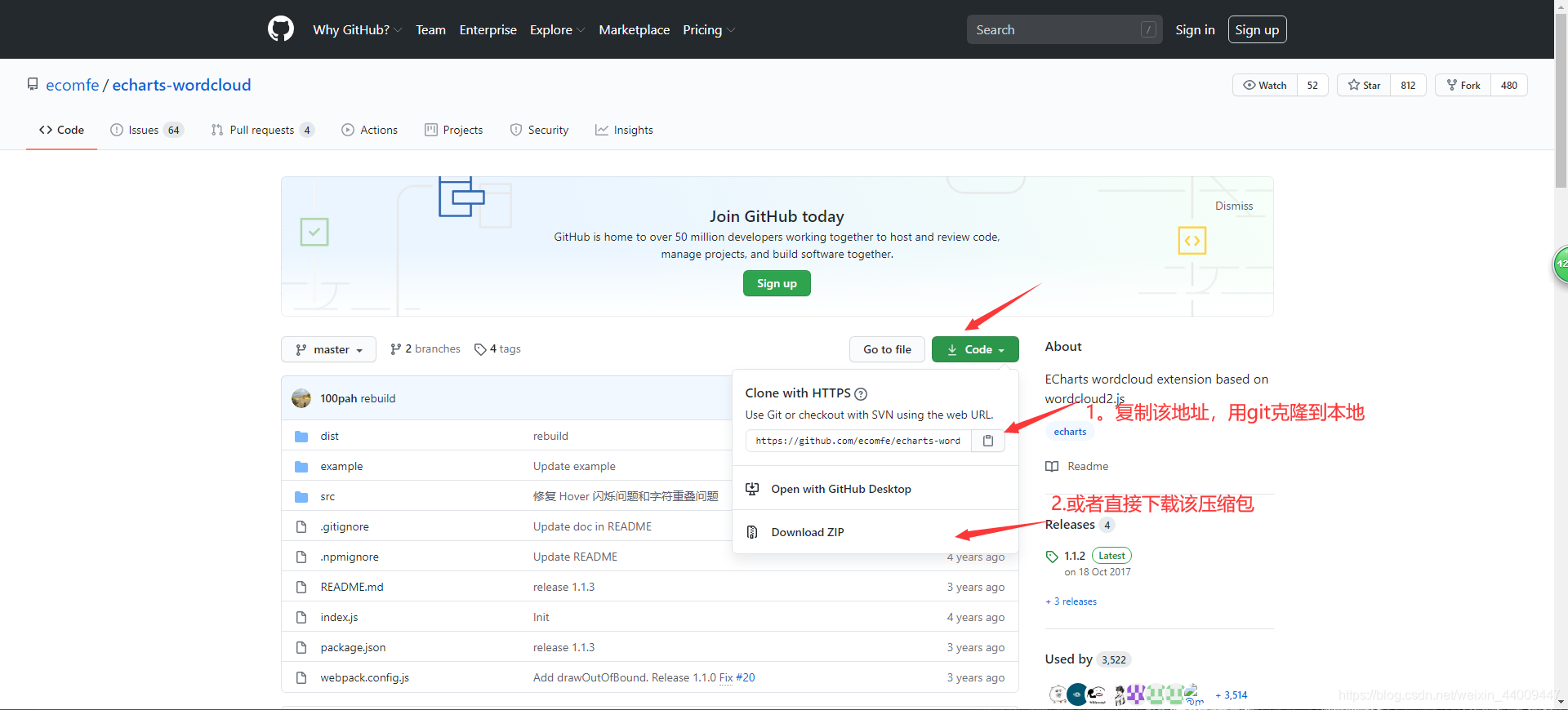
Task: Open the index.js file
Action: coord(339,618)
